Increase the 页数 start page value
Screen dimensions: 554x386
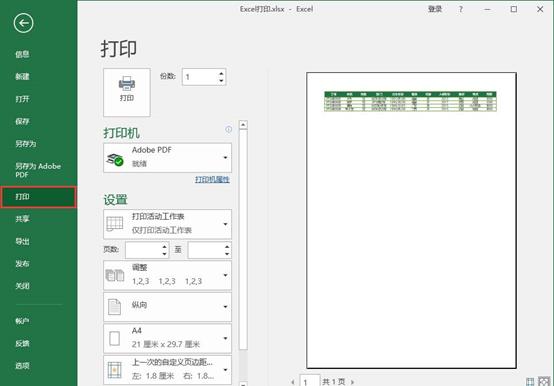click(165, 247)
